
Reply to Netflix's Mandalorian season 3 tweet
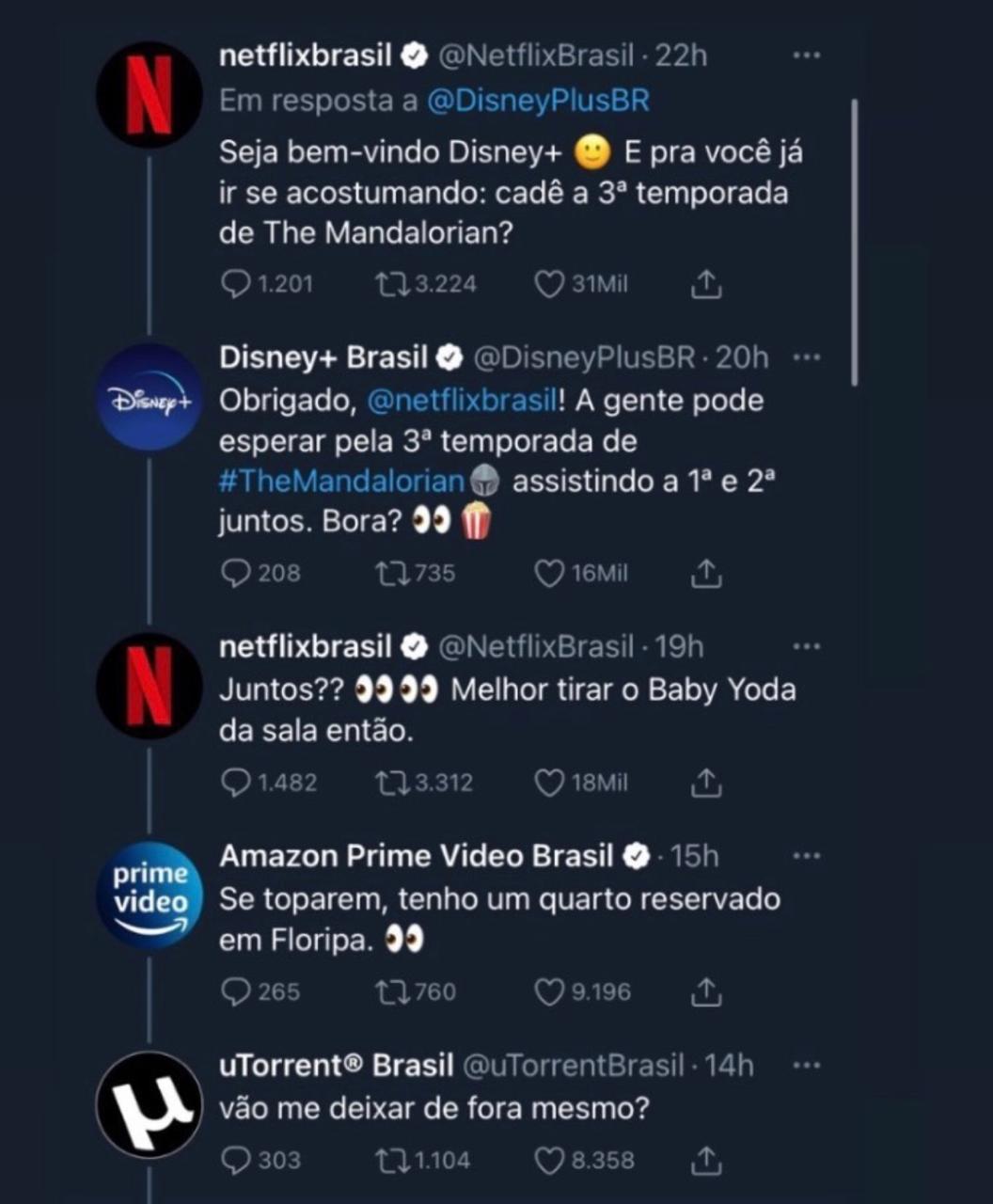[235, 284]
